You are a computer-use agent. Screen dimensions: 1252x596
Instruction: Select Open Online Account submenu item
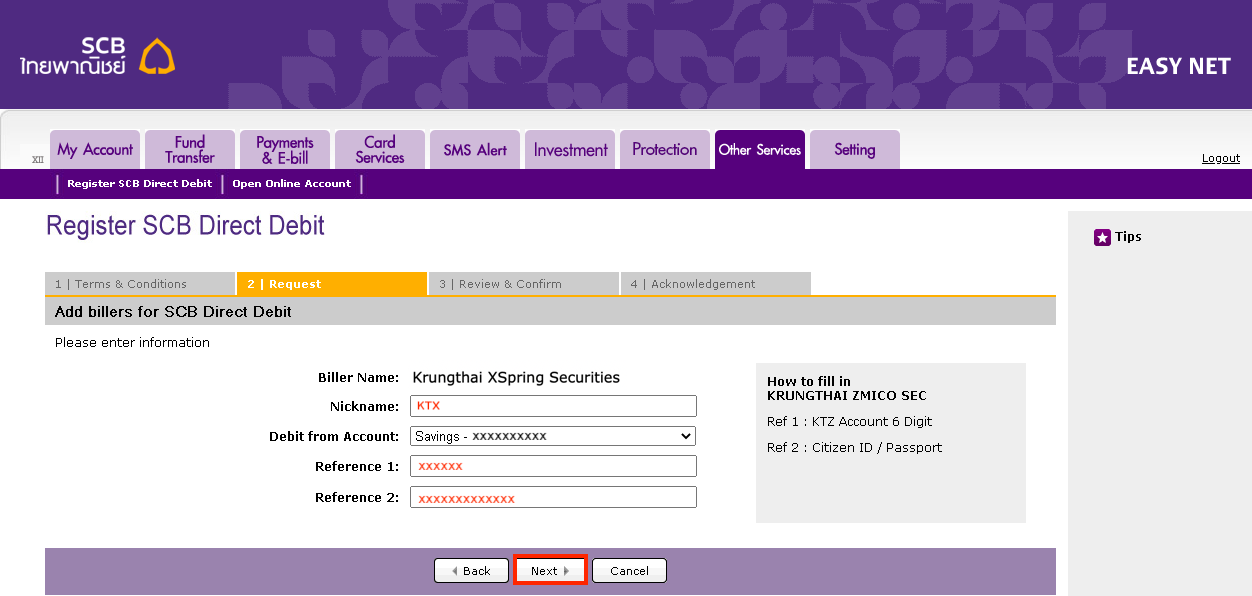pyautogui.click(x=292, y=184)
